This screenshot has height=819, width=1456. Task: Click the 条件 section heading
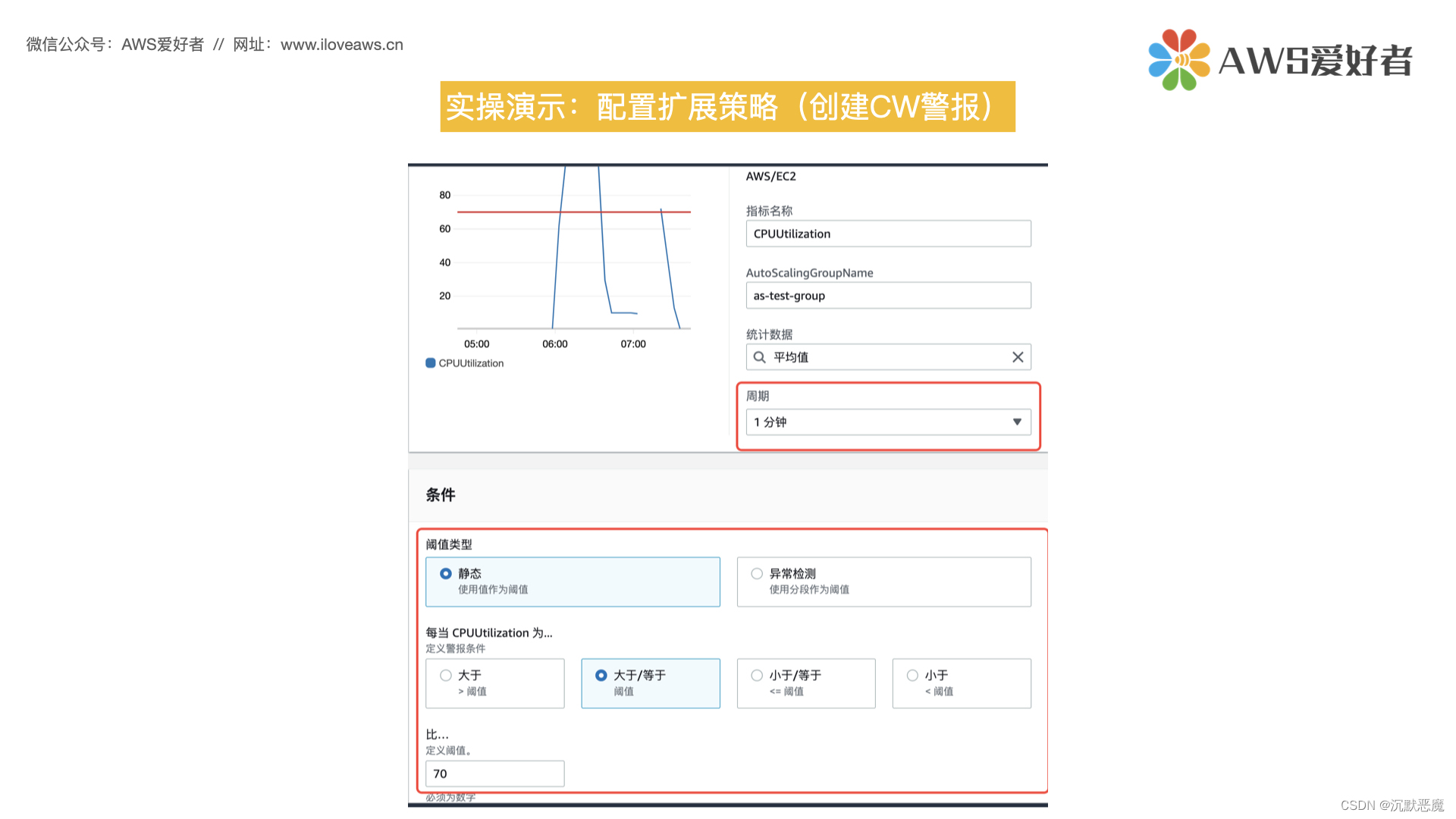click(x=441, y=495)
